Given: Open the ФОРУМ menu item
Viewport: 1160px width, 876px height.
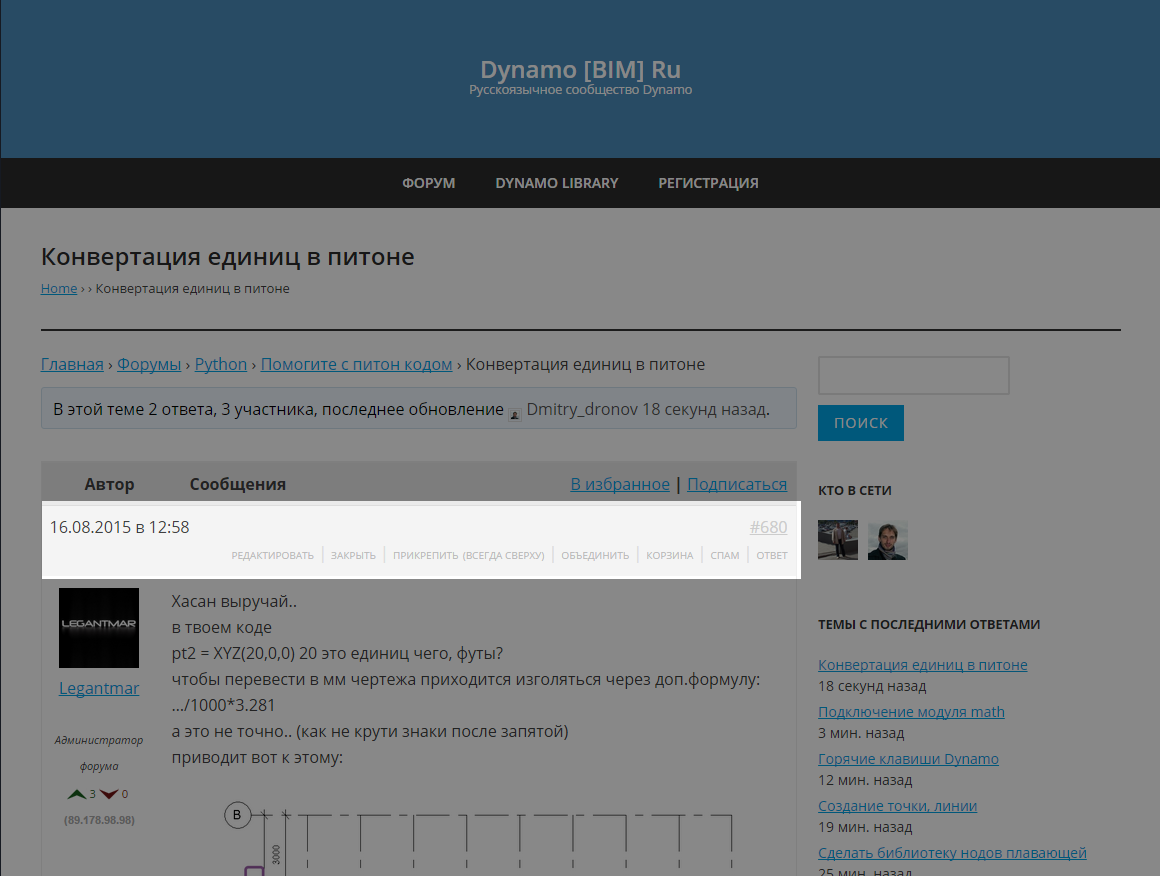Looking at the screenshot, I should [428, 183].
